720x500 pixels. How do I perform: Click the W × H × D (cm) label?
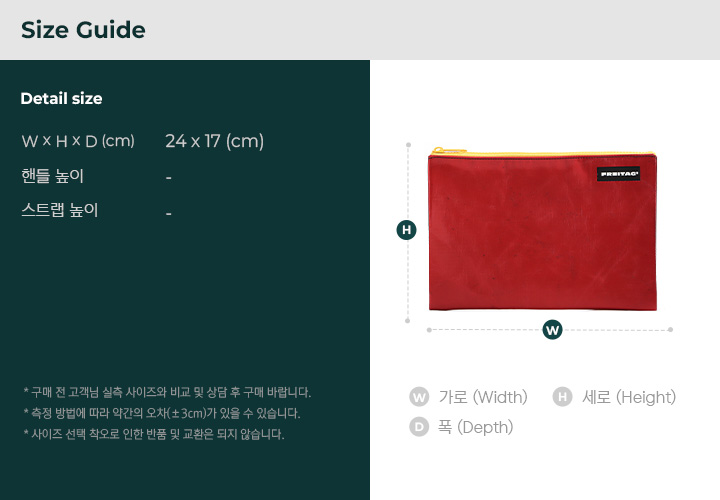(78, 141)
